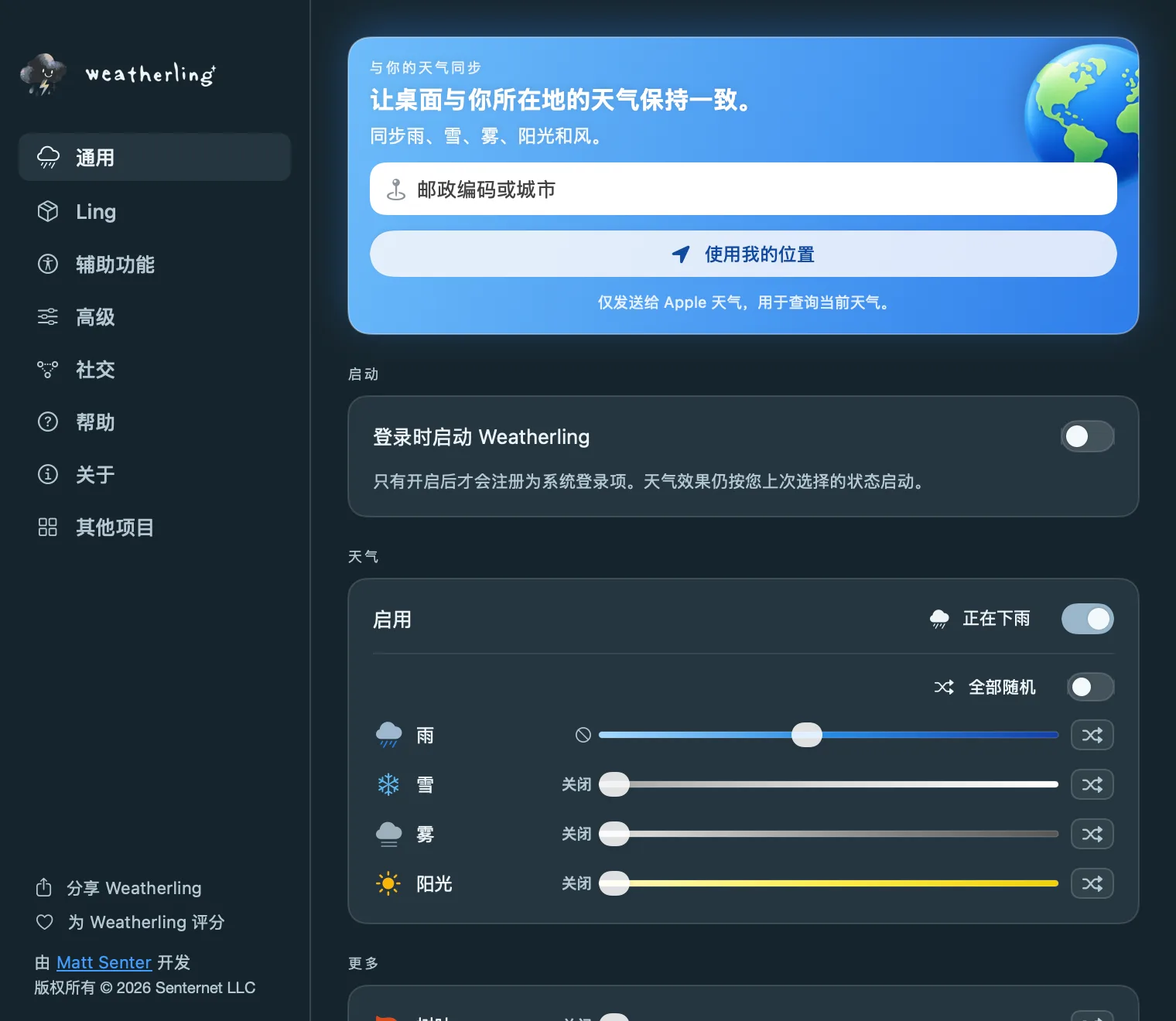Randomize the sunlight 阳光 intensity

(1092, 883)
